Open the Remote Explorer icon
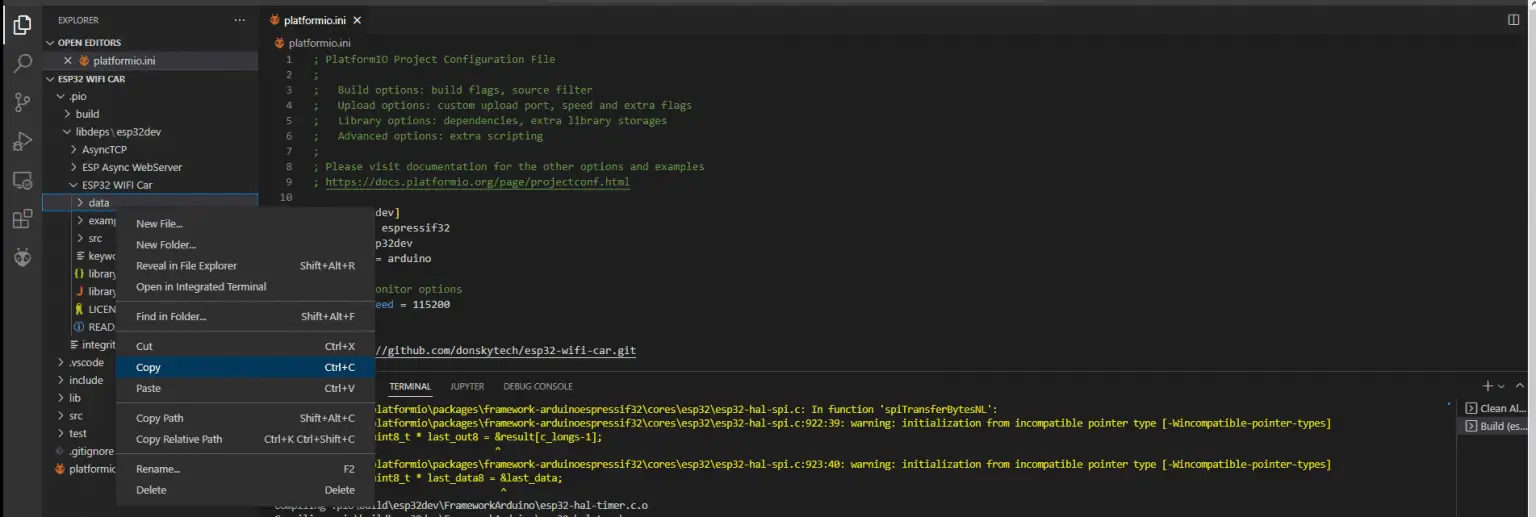 tap(22, 181)
